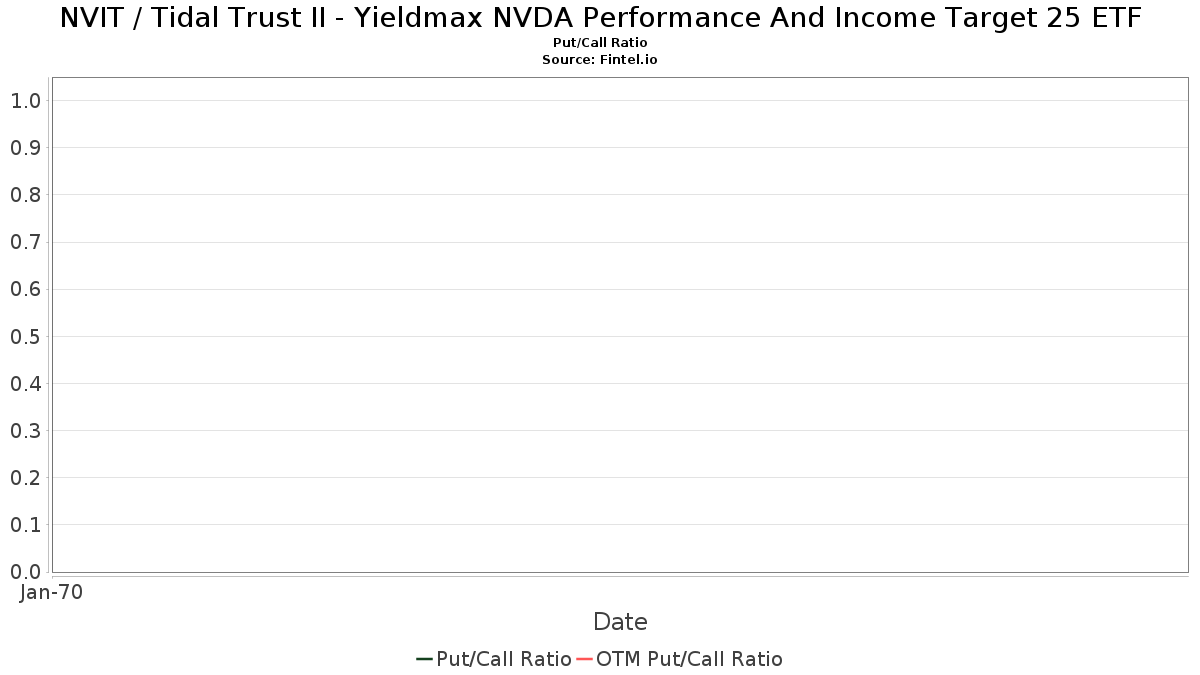The height and width of the screenshot is (675, 1200).
Task: Click the 0.1 y-axis label
Action: click(25, 525)
